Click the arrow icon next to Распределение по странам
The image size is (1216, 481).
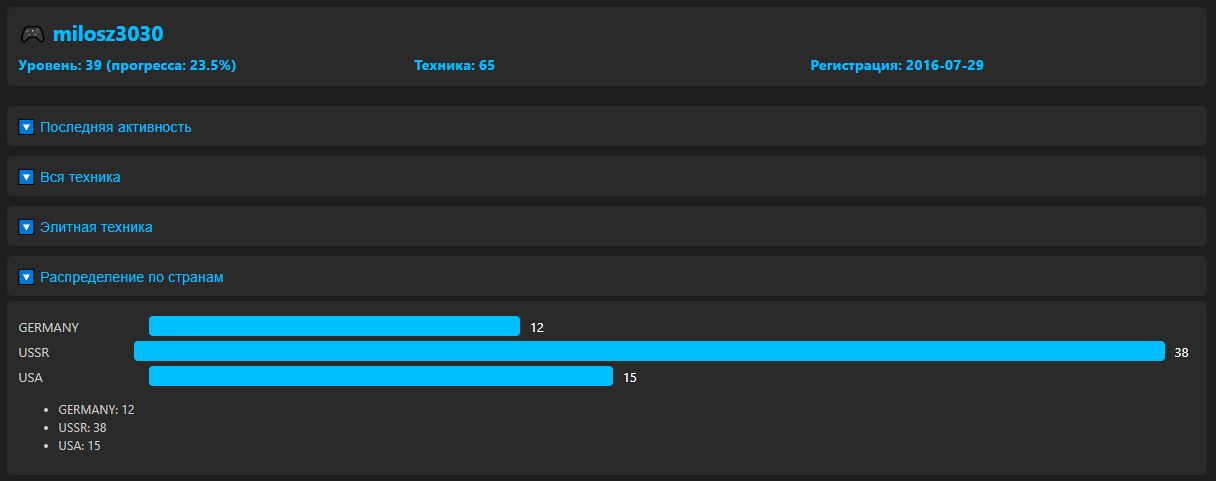[27, 277]
